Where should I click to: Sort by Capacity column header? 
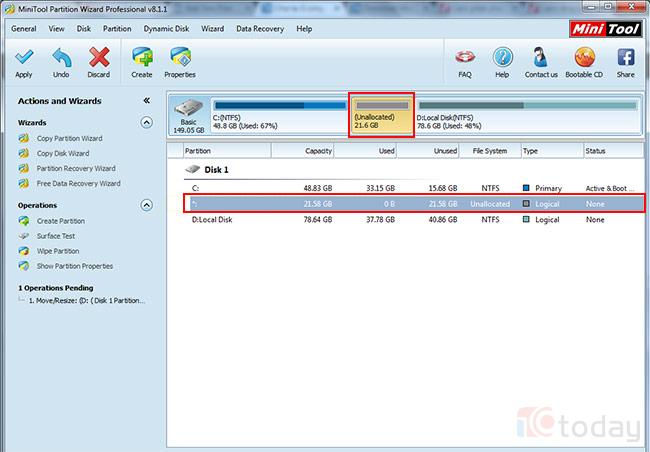tap(303, 151)
